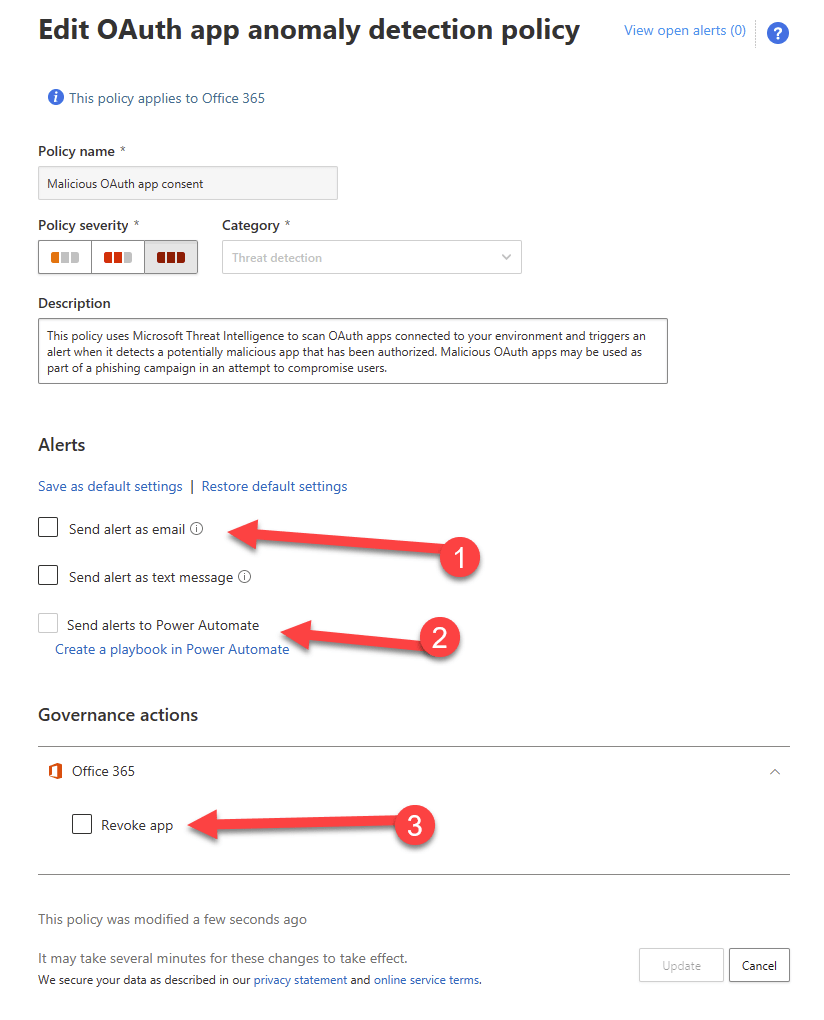Collapse the Office 365 governance section
The height and width of the screenshot is (1020, 824).
point(774,772)
